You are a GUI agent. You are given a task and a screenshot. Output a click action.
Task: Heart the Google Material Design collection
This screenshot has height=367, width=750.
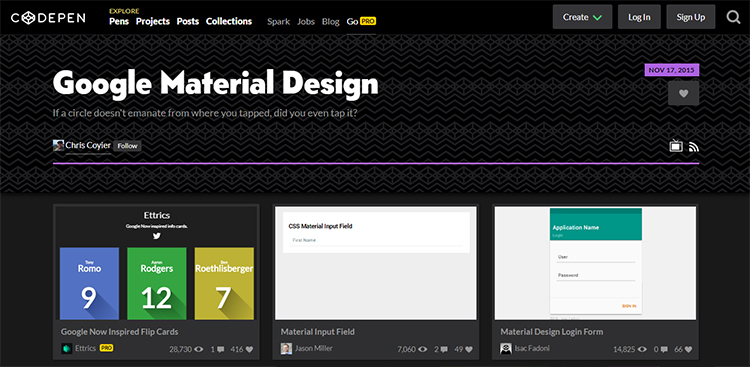click(x=684, y=93)
